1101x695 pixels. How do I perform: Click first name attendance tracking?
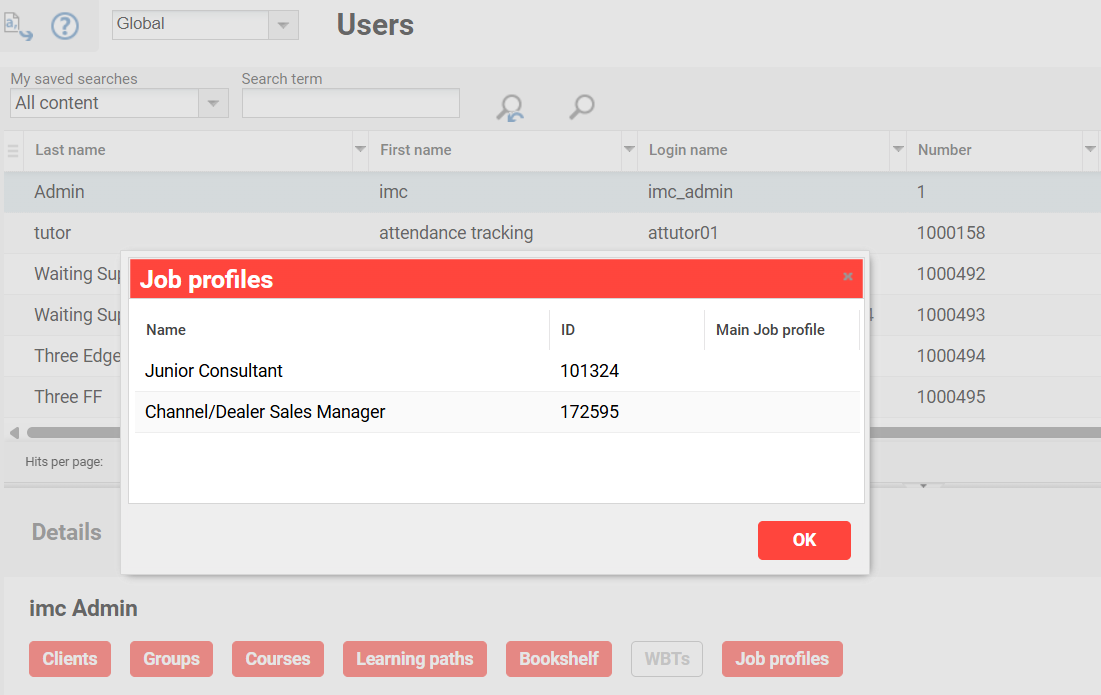tap(456, 233)
